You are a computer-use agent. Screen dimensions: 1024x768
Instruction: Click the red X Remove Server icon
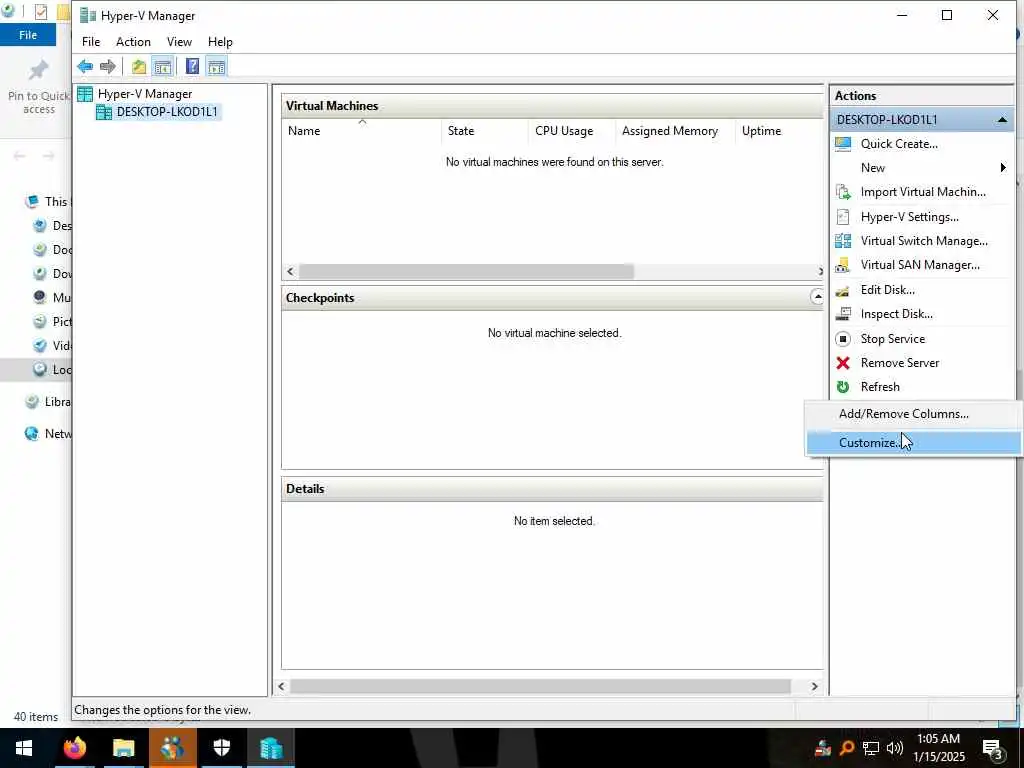(843, 363)
